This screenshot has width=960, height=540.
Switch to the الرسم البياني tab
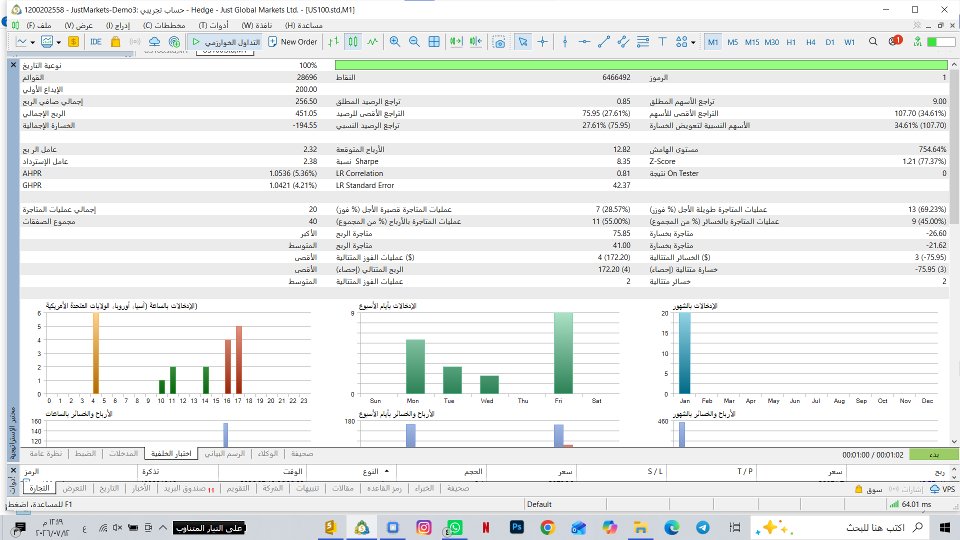pyautogui.click(x=224, y=454)
